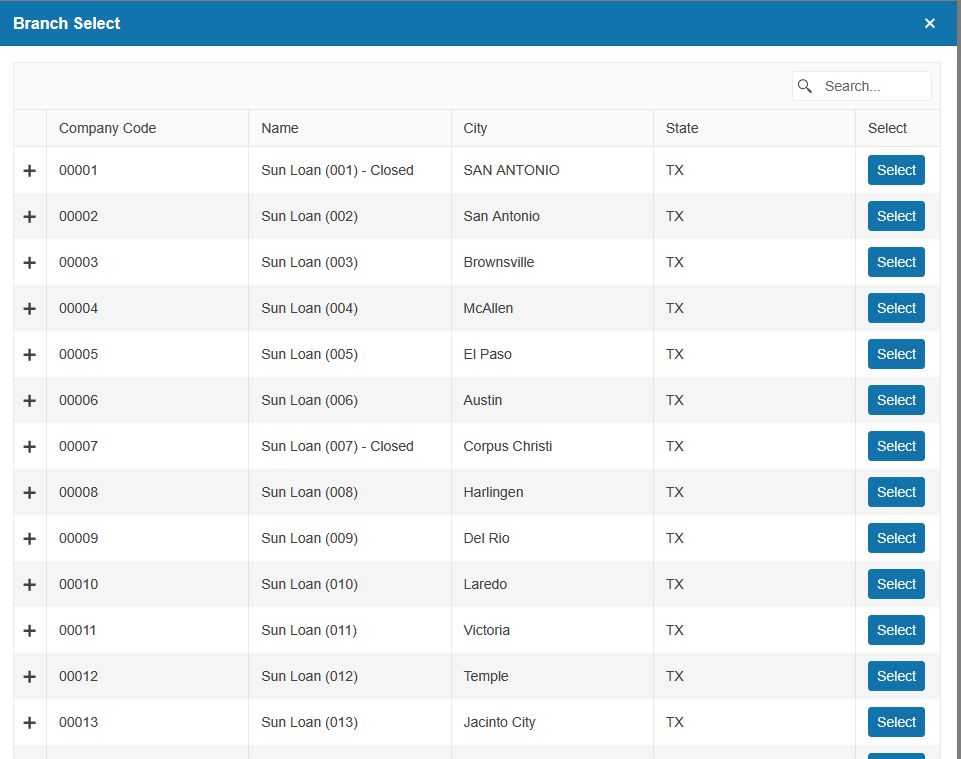Expand row 00001 details

(x=29, y=170)
